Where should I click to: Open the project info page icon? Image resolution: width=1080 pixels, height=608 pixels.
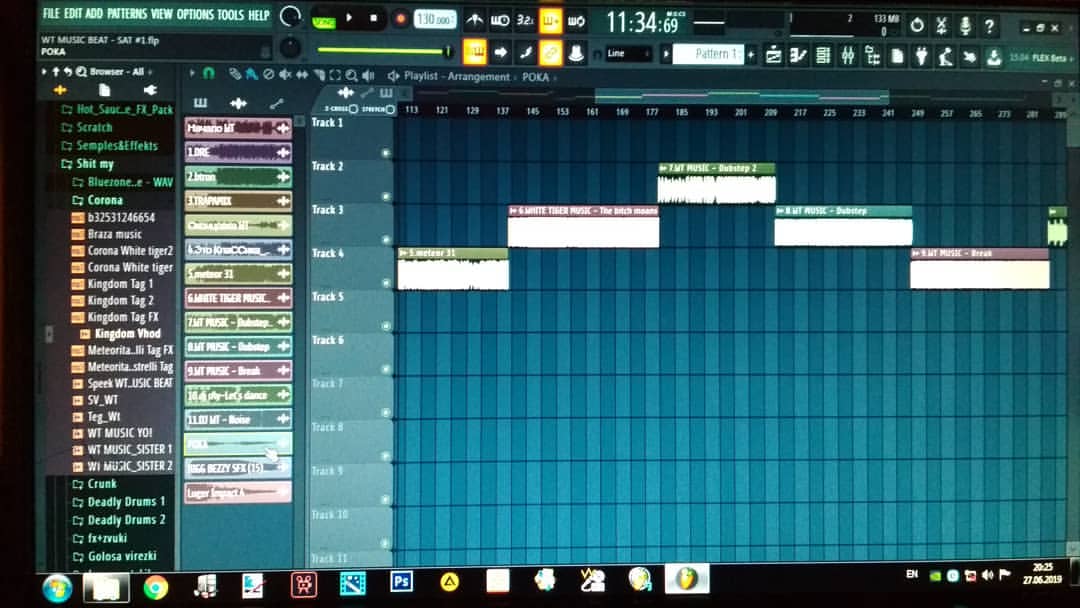[897, 55]
